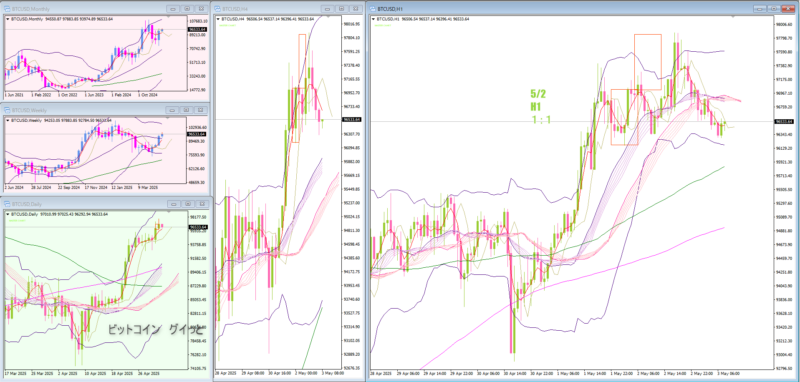Open the black triangle menu in Weekly chart header

(x=7, y=120)
